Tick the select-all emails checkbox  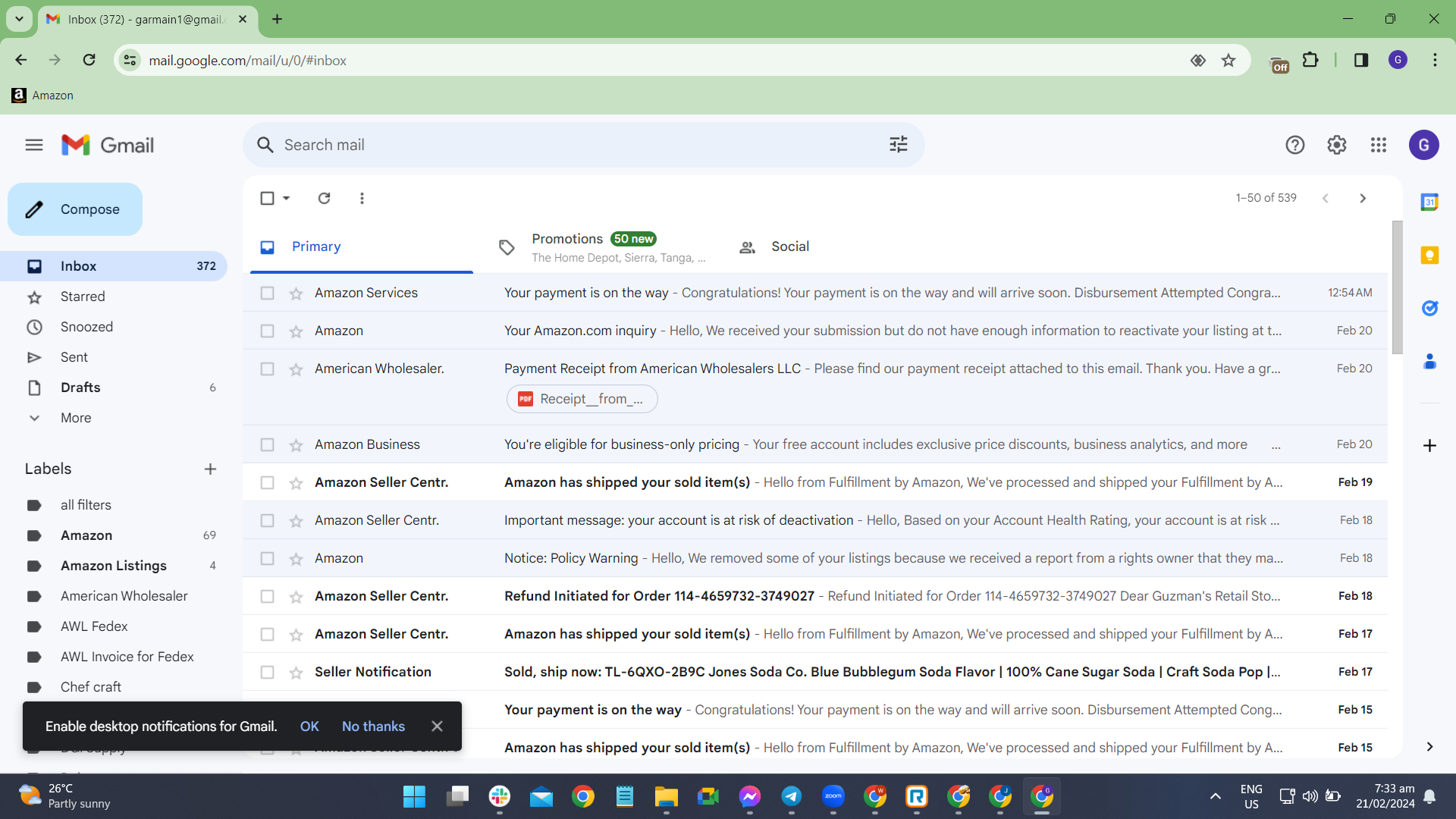coord(267,198)
